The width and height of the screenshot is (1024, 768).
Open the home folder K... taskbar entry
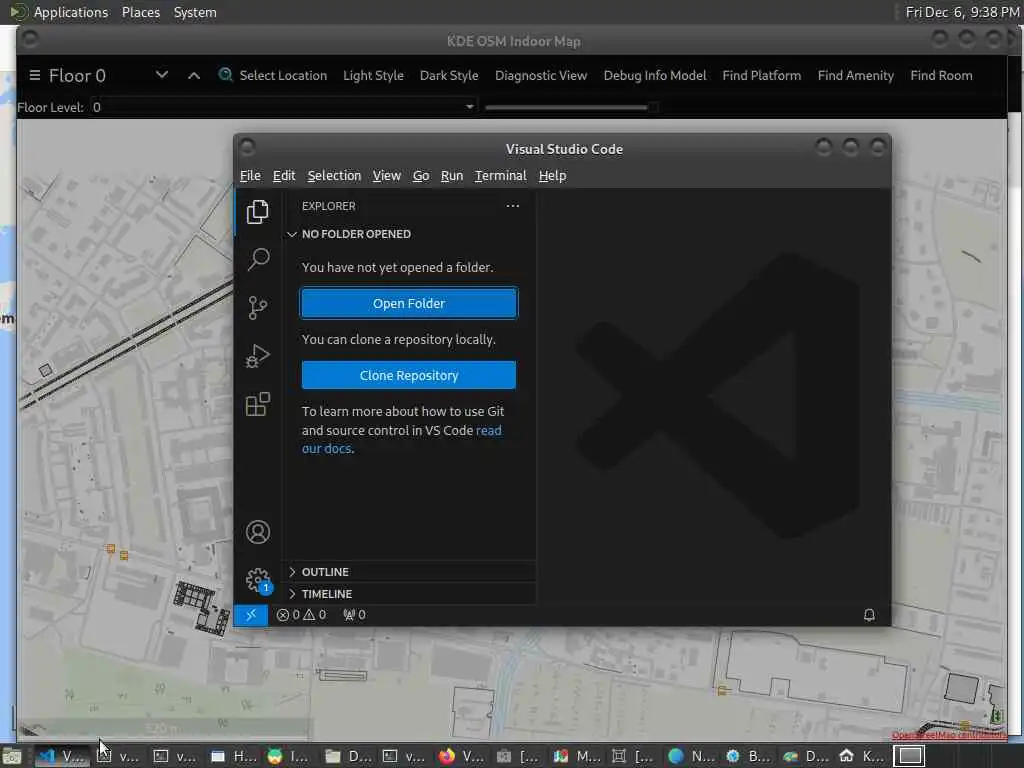click(862, 756)
